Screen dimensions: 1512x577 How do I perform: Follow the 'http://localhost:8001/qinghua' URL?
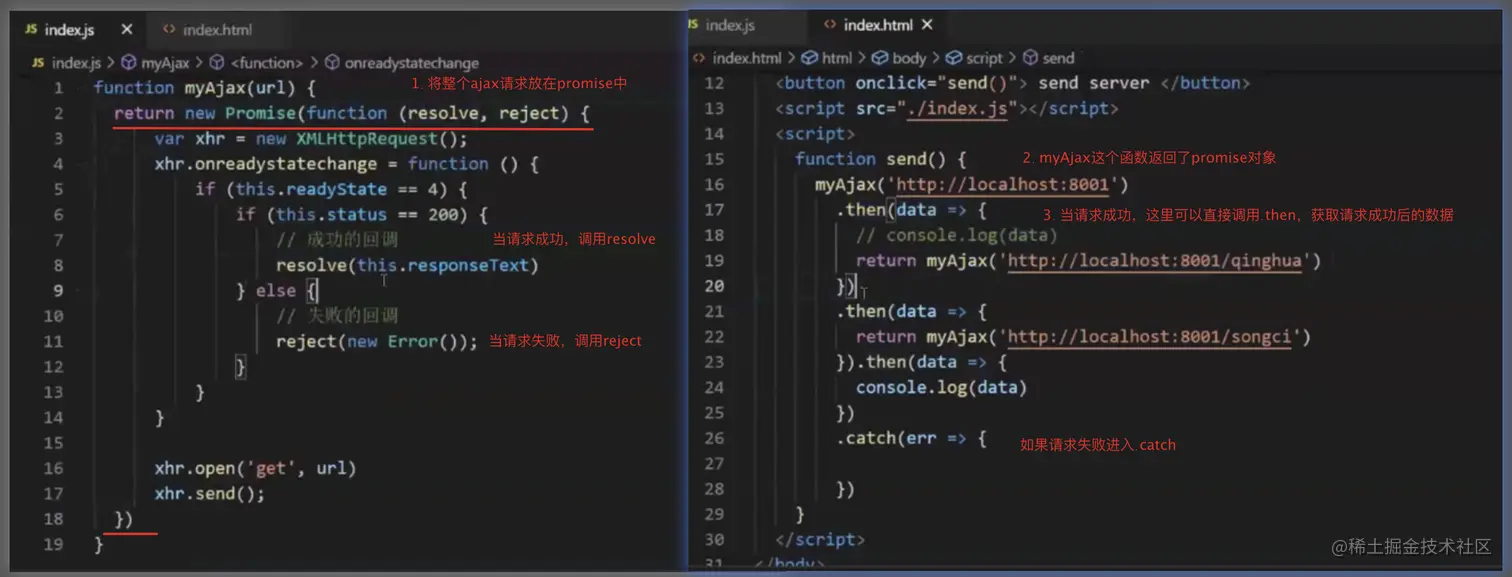pyautogui.click(x=1155, y=261)
